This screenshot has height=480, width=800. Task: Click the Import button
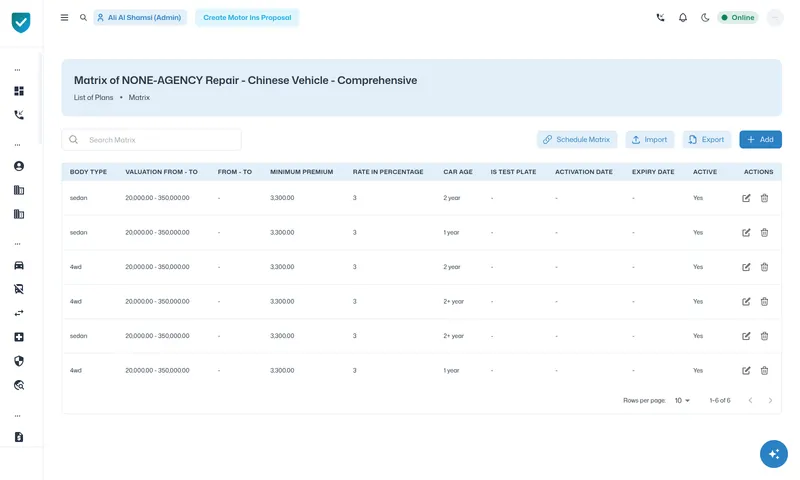[649, 139]
